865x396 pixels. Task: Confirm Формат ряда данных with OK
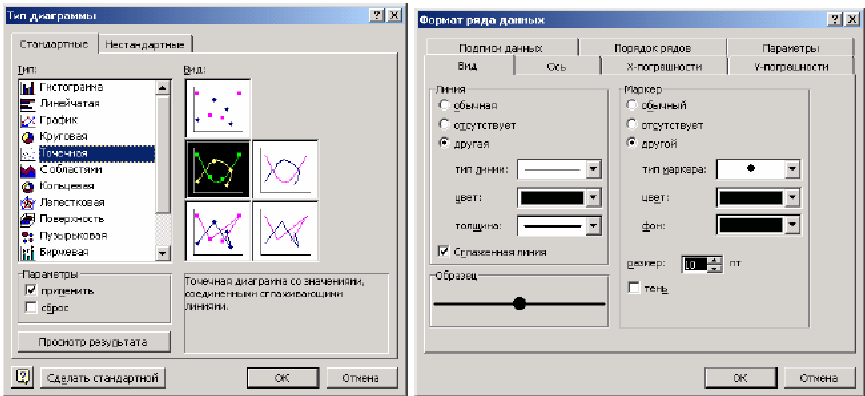coord(740,378)
